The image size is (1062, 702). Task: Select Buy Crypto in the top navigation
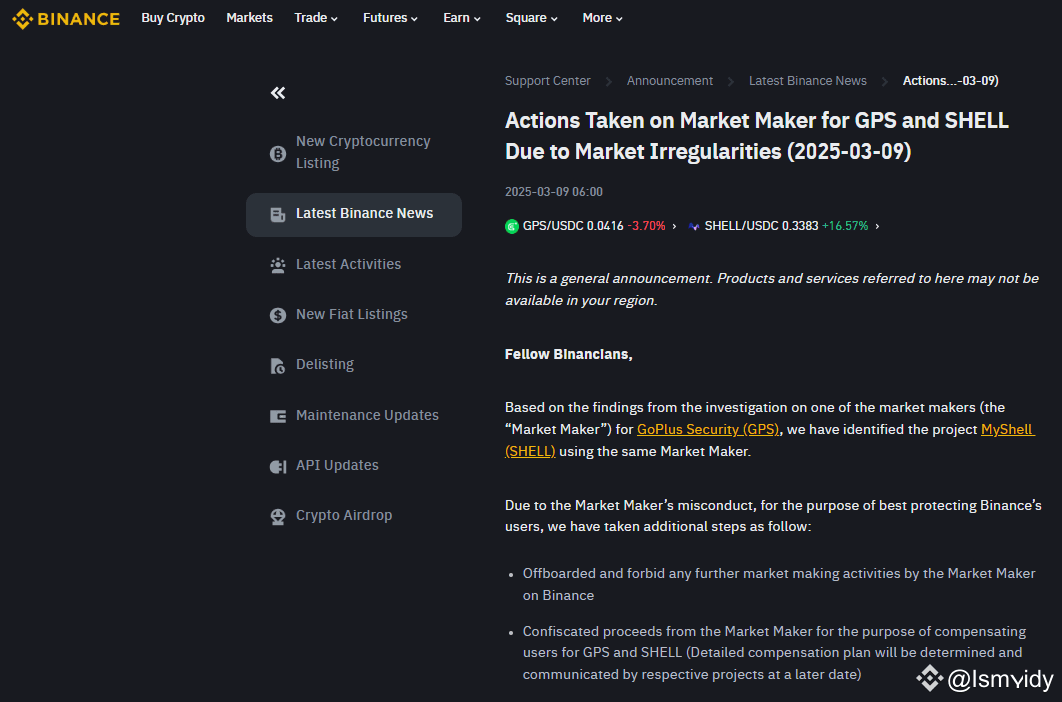pyautogui.click(x=172, y=18)
